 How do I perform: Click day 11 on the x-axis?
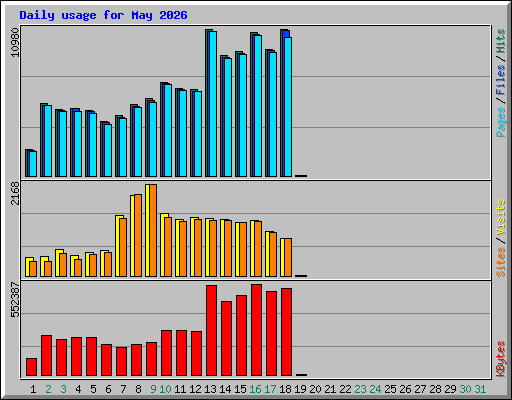coord(180,389)
